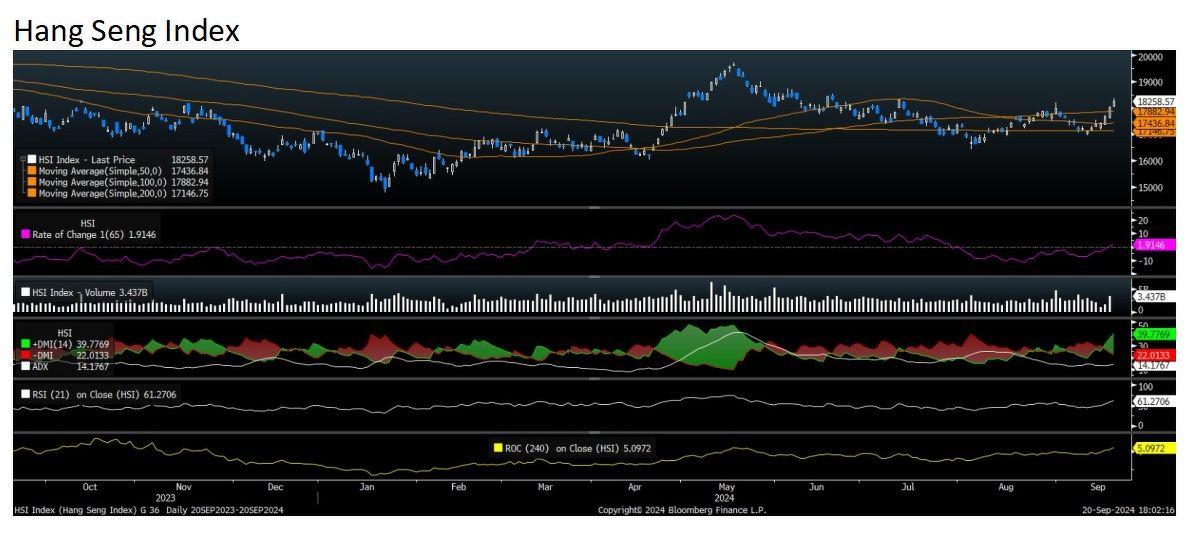
Task: Click the orange 100-day Moving Average legend marker
Action: [x=32, y=182]
